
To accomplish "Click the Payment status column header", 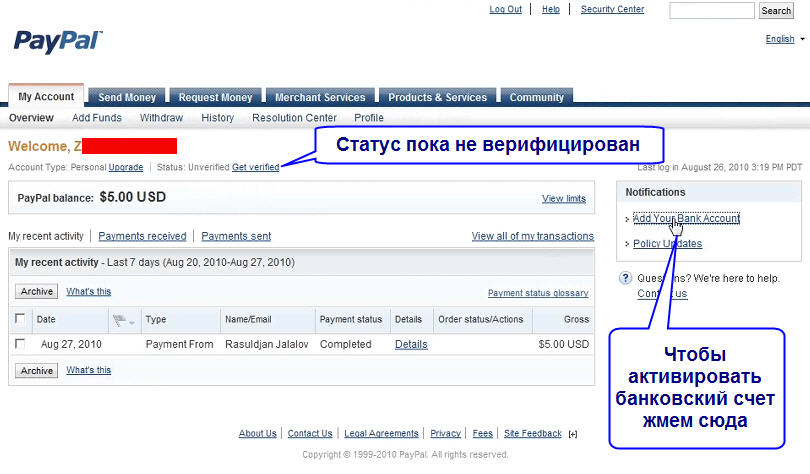I will pos(351,319).
